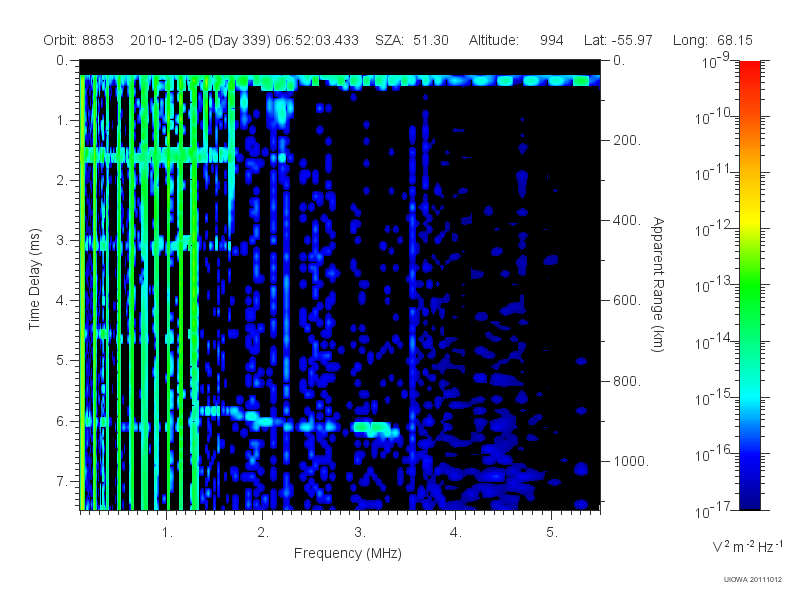Image resolution: width=800 pixels, height=600 pixels.
Task: Click the apparent range tick '400.'
Action: coord(627,220)
